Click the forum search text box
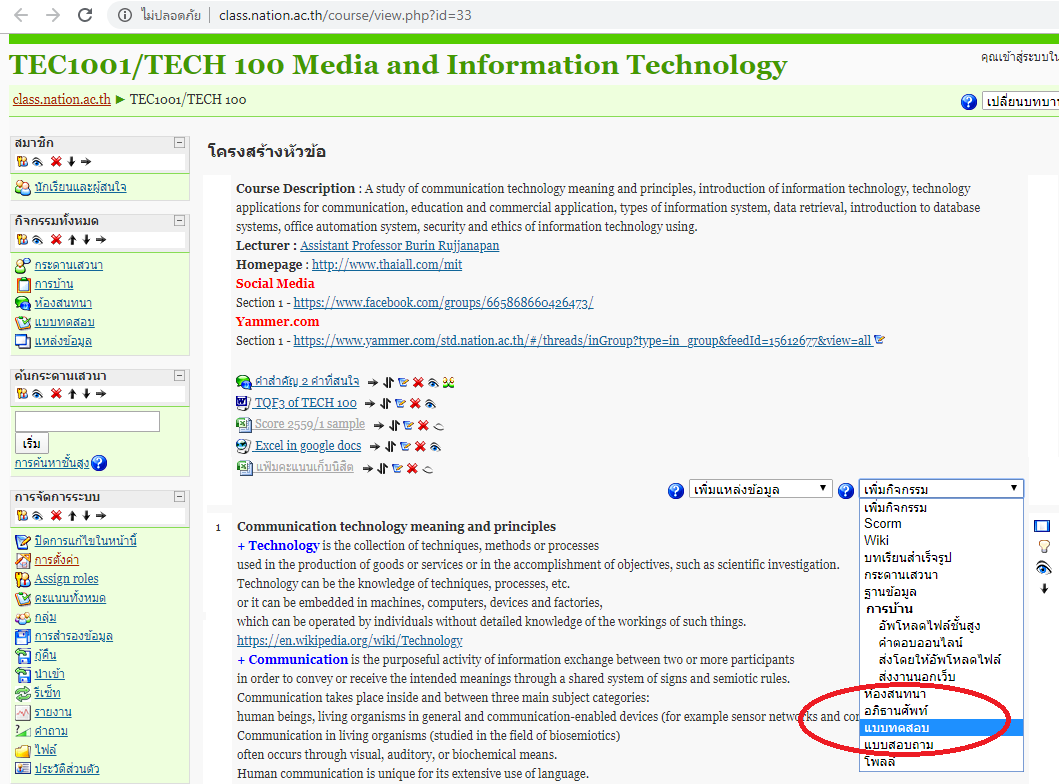 87,421
